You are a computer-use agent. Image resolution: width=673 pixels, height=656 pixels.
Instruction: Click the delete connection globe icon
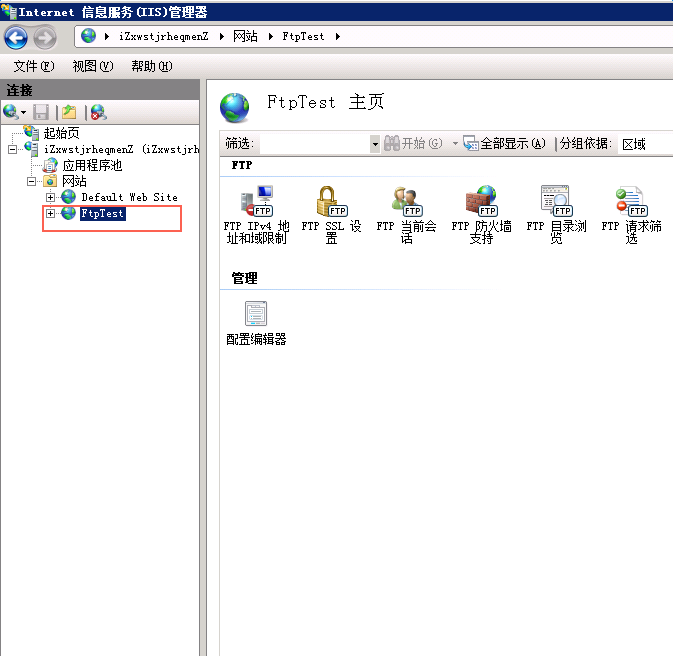pyautogui.click(x=98, y=112)
